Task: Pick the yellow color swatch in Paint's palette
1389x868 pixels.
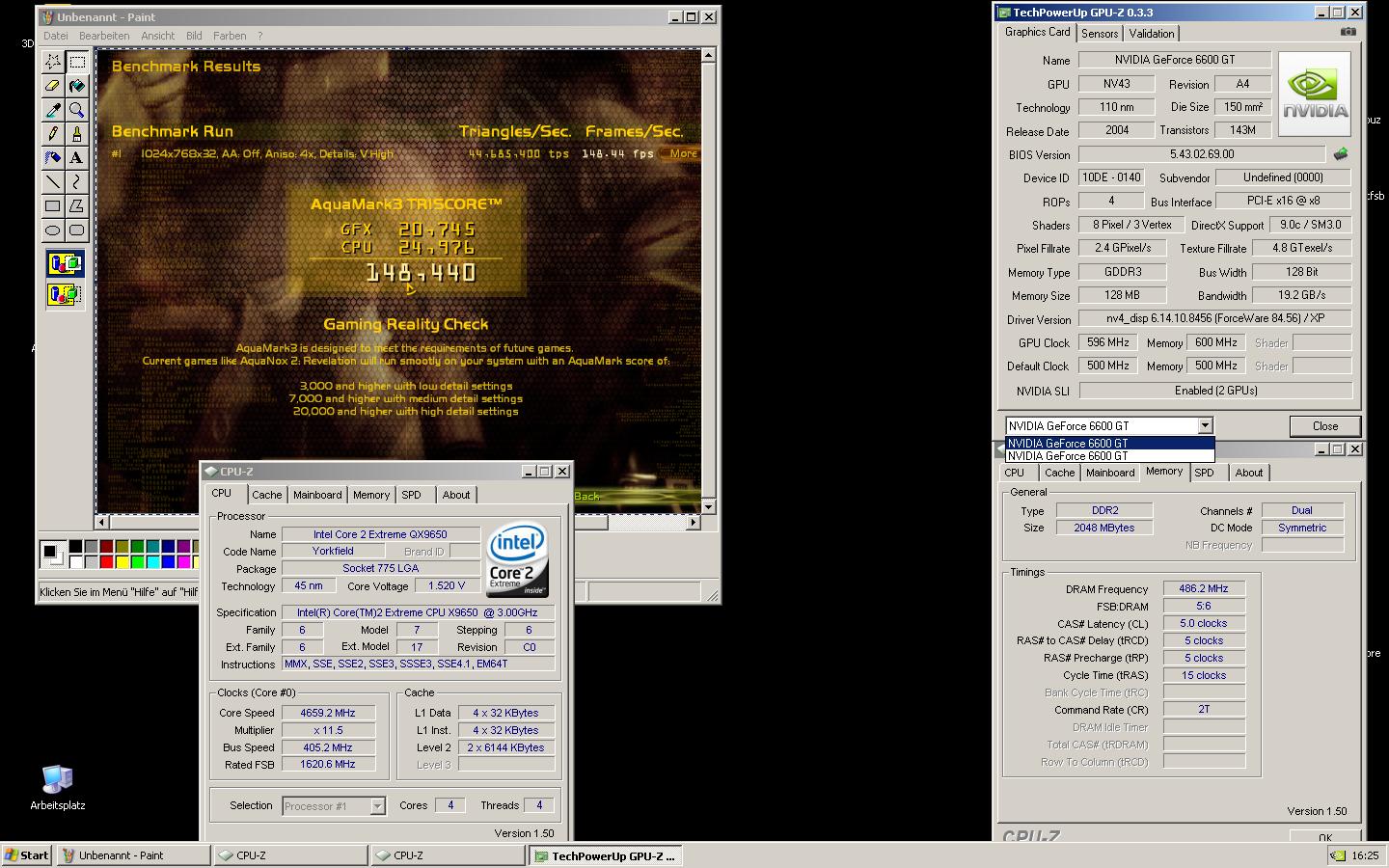Action: click(122, 561)
